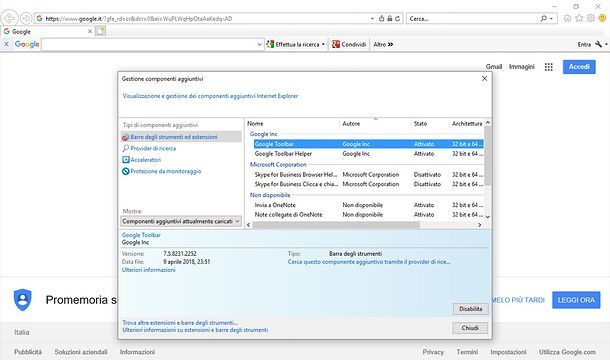
Task: Open the Home page icon
Action: (x=568, y=18)
